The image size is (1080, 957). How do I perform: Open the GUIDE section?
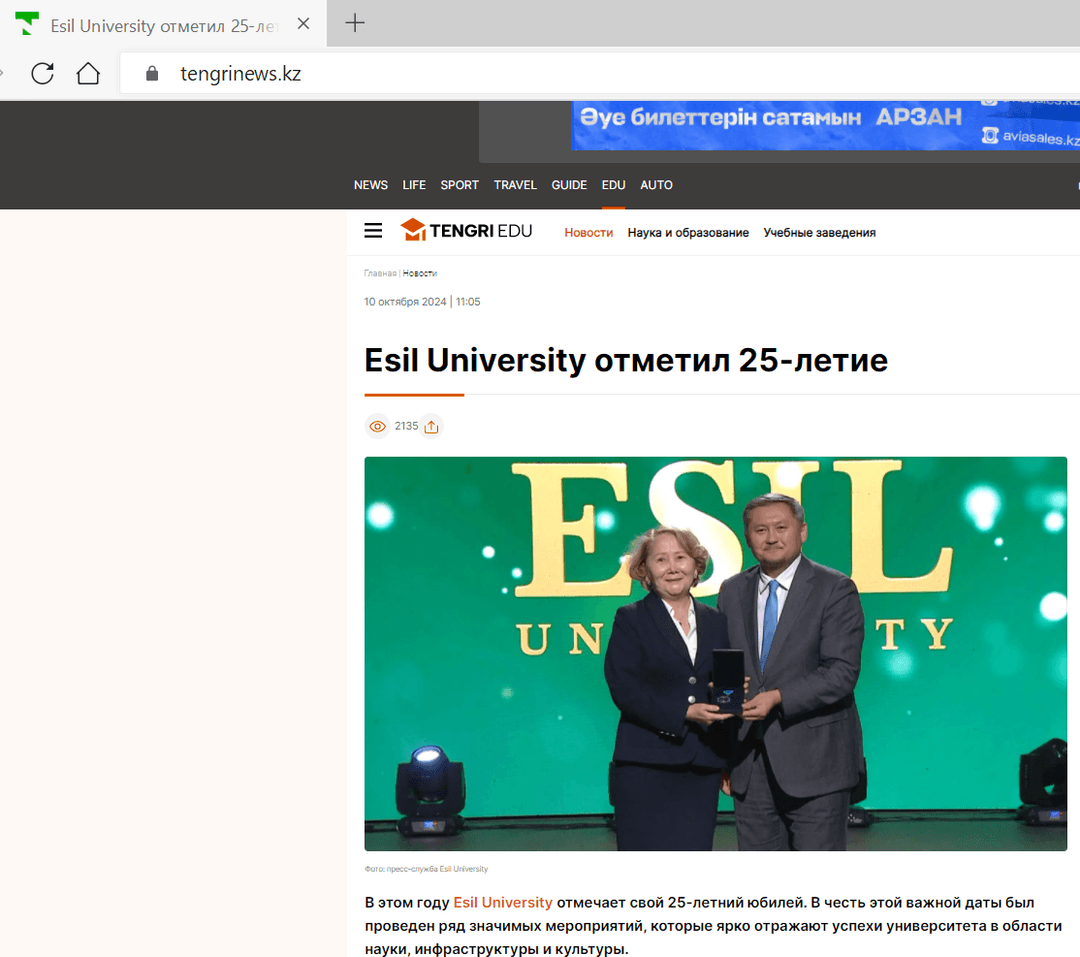tap(569, 185)
